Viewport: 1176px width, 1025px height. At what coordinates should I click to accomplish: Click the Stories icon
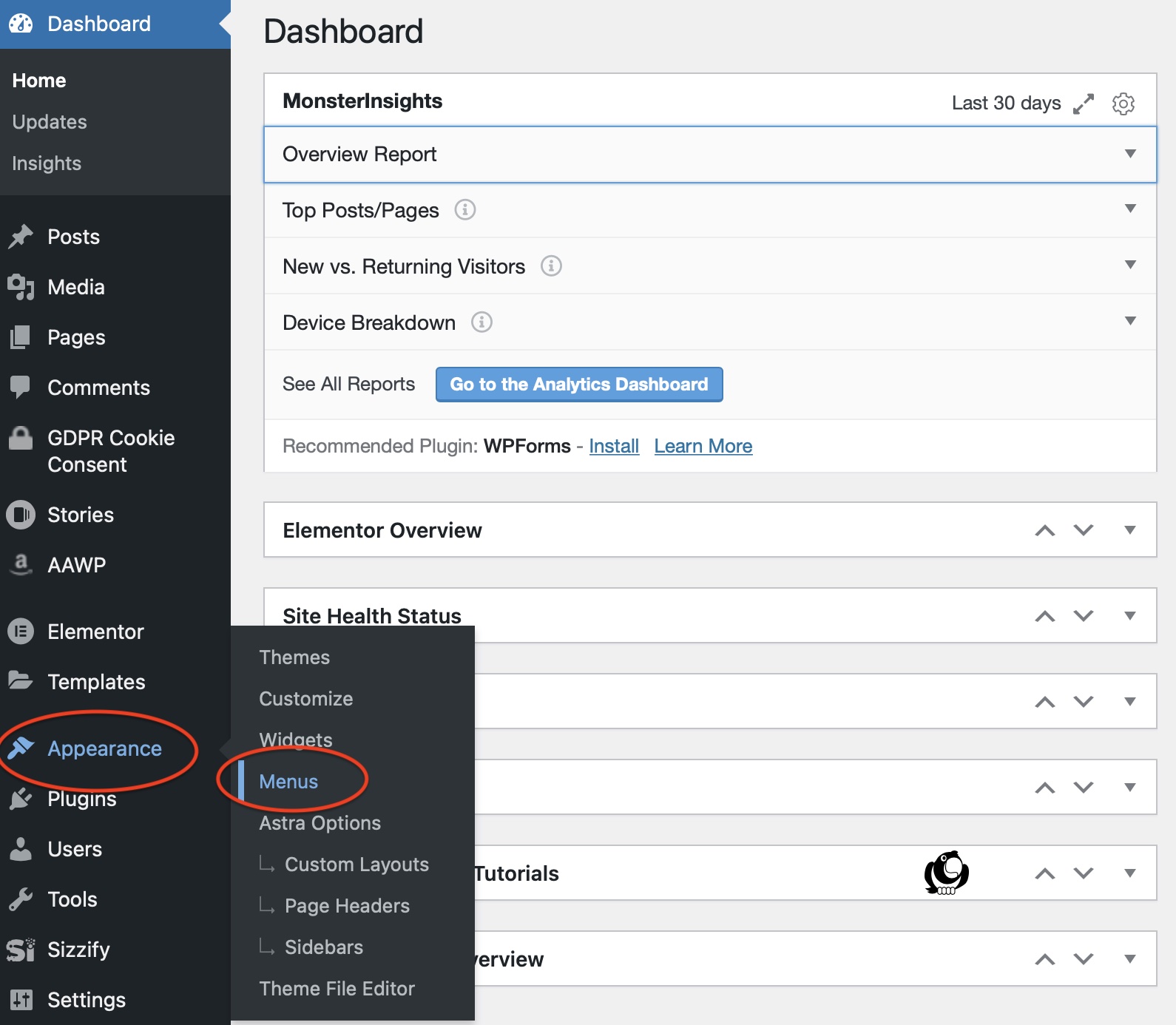pyautogui.click(x=21, y=515)
